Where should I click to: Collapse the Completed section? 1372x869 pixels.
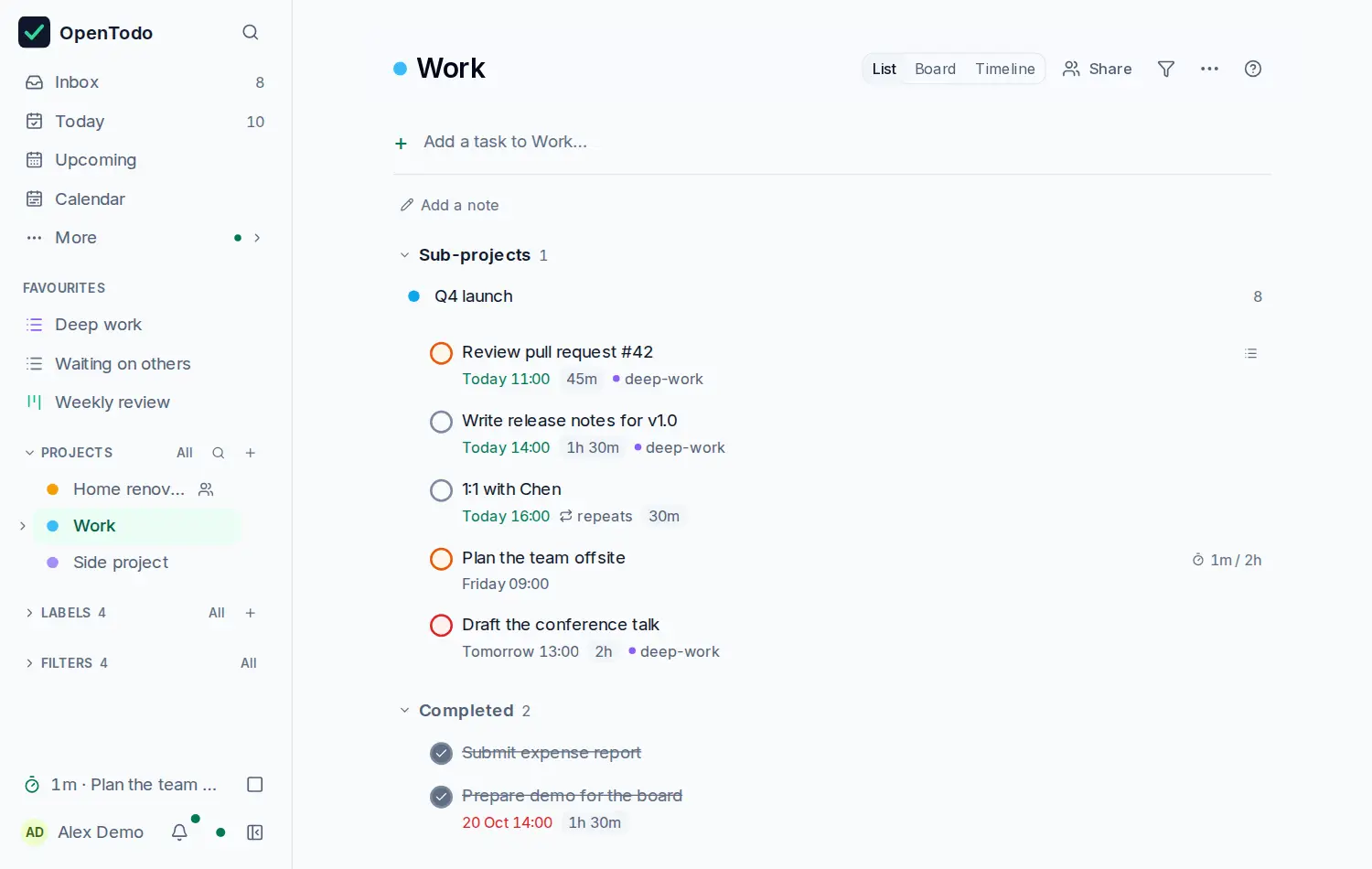tap(404, 711)
